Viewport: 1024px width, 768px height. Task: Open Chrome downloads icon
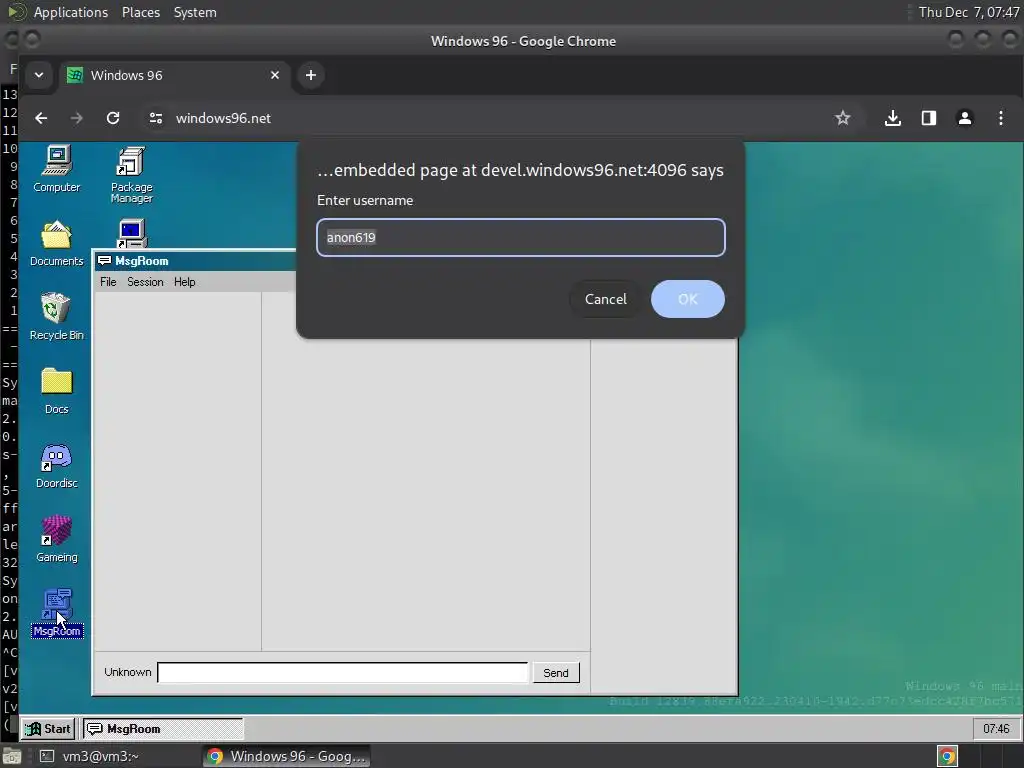coord(893,118)
